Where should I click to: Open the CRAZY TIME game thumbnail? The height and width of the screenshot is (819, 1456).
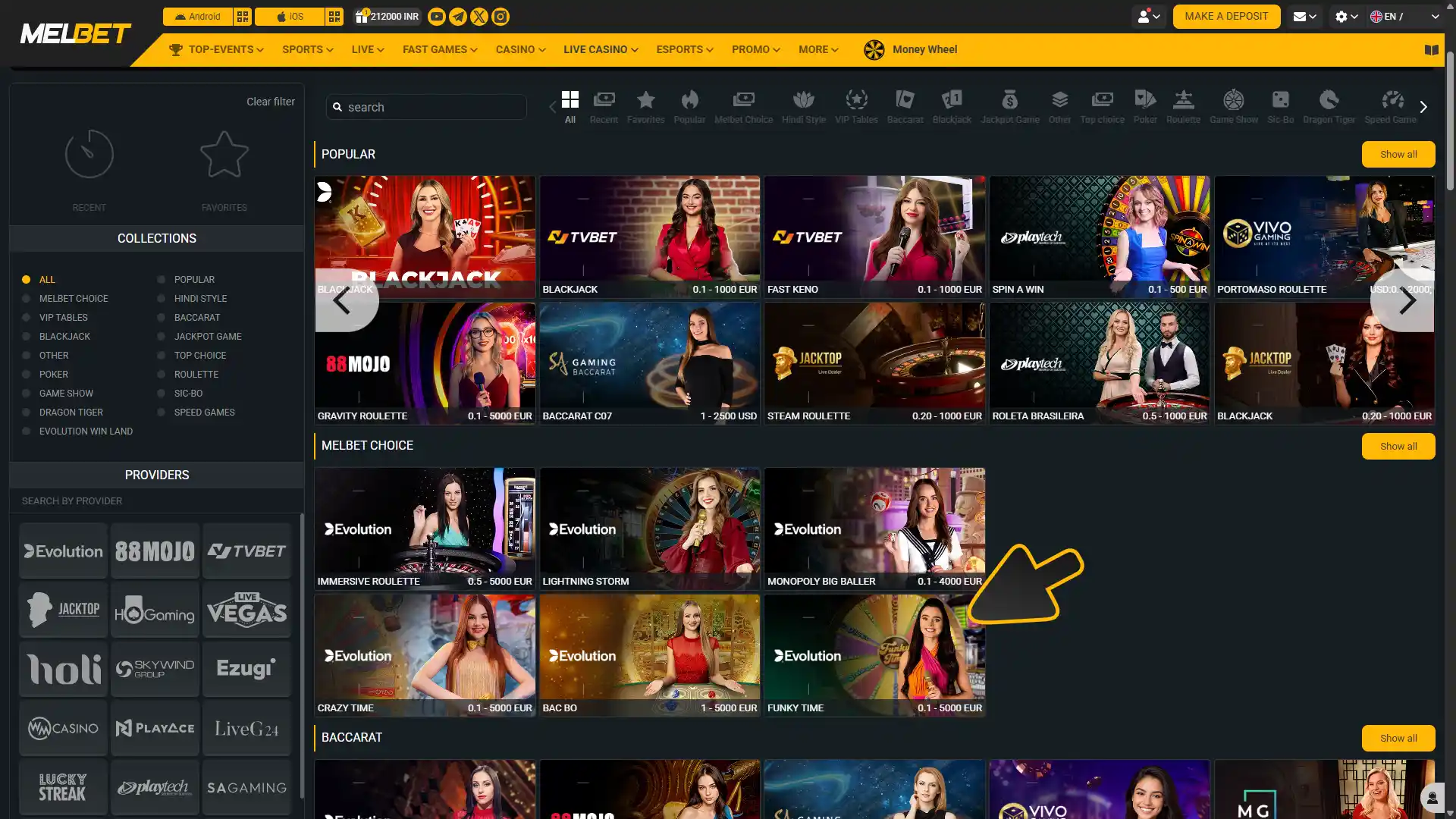tap(425, 655)
